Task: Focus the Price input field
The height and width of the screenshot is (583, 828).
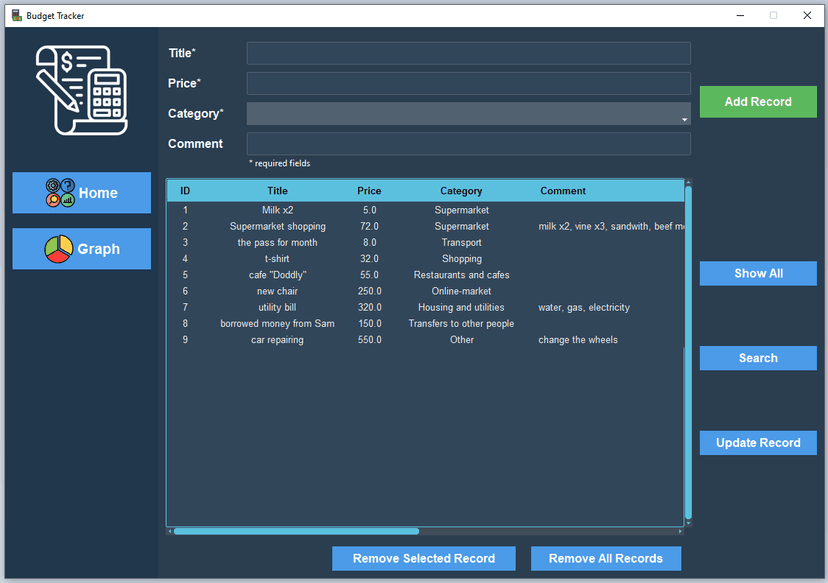Action: click(468, 84)
